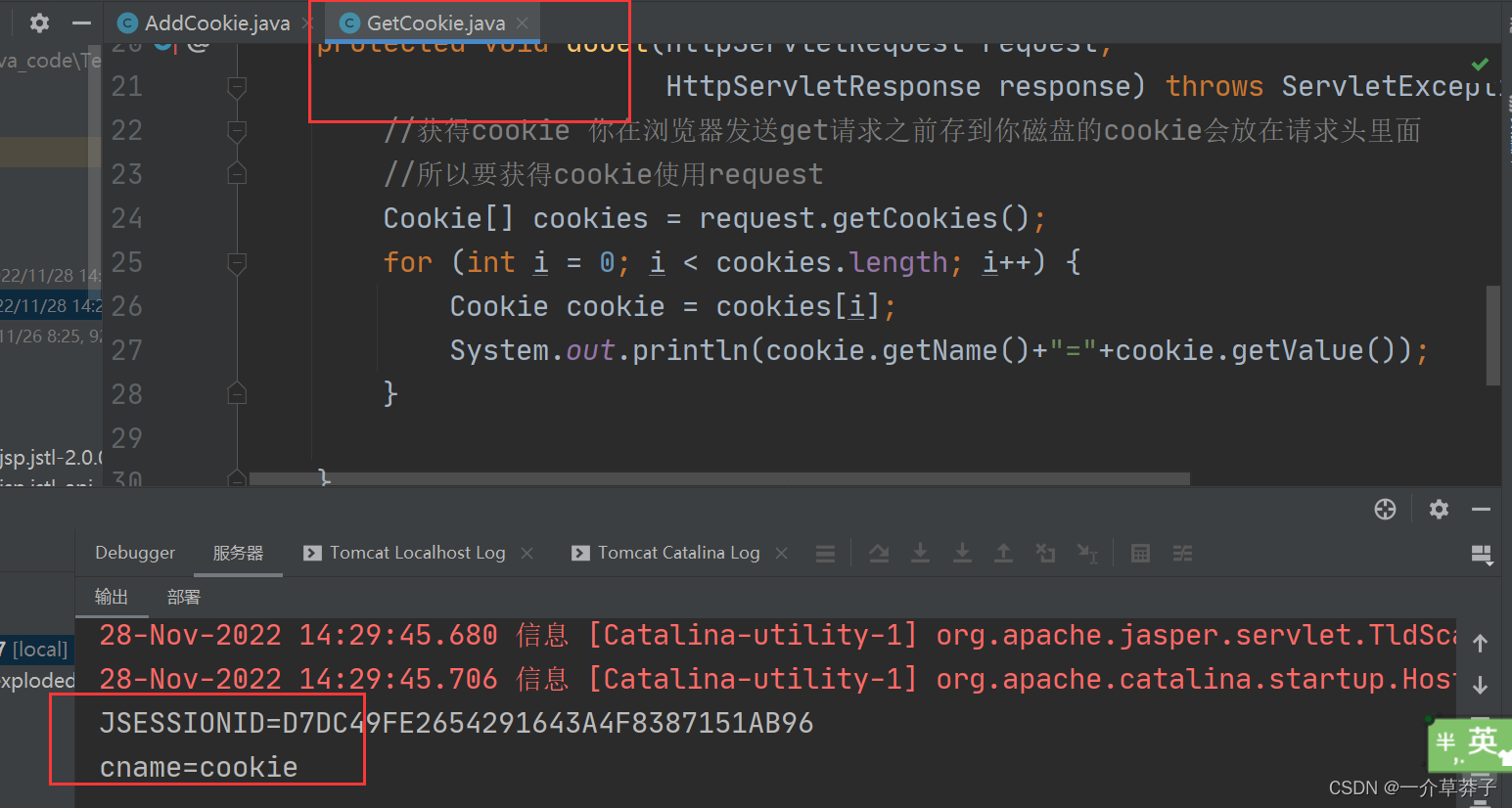Click Trace Current Stream Chain icon

click(x=1182, y=554)
